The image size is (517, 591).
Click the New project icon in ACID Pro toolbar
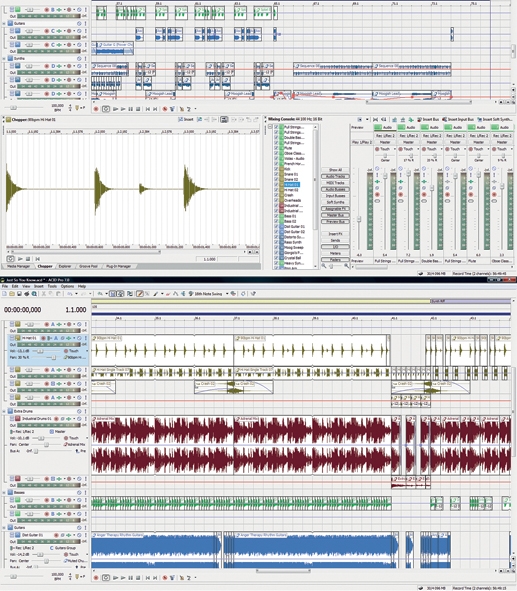(x=4, y=294)
